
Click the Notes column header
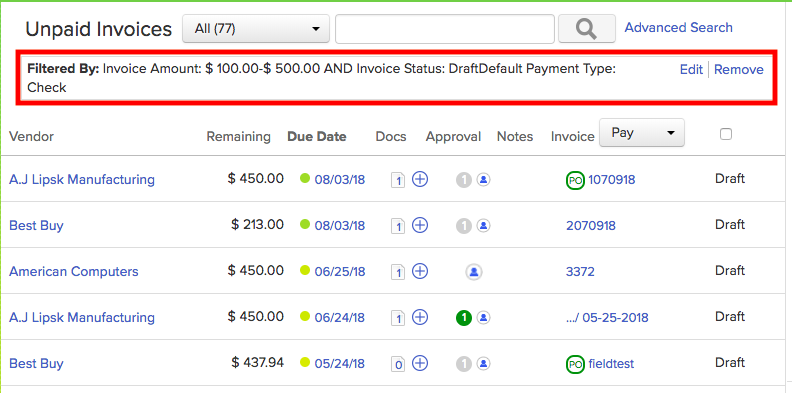tap(515, 136)
